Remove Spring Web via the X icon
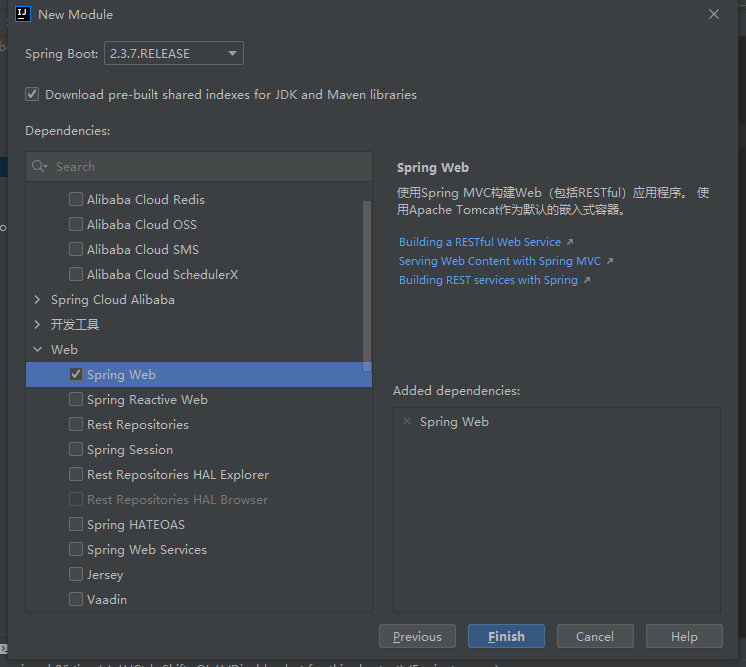Viewport: 746px width, 667px height. (407, 422)
